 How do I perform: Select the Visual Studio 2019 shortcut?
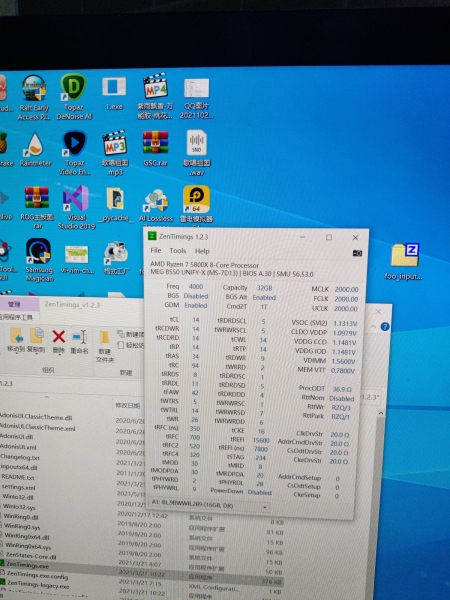76,207
